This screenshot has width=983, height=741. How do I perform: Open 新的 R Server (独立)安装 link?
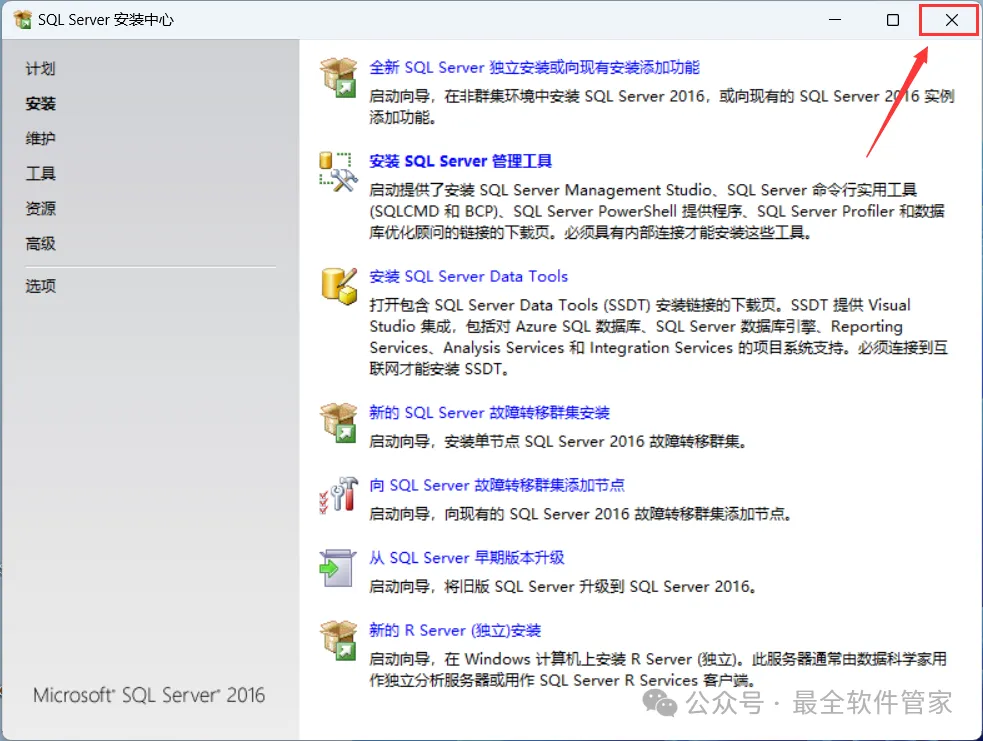(x=455, y=630)
